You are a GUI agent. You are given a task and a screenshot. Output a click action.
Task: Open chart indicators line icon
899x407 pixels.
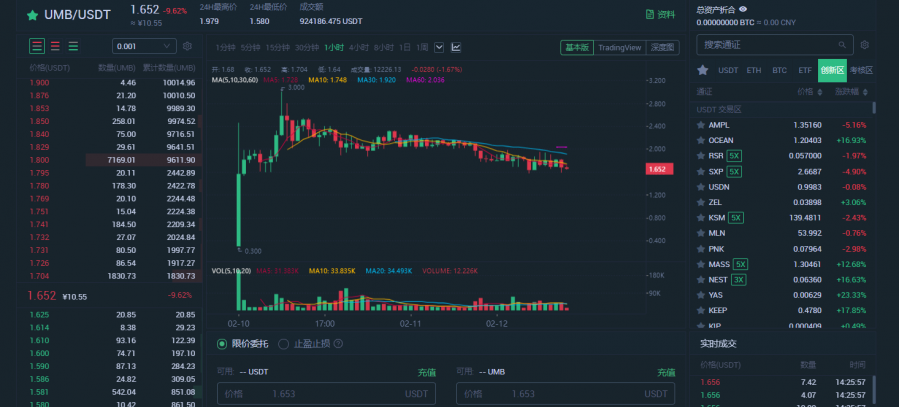(456, 48)
